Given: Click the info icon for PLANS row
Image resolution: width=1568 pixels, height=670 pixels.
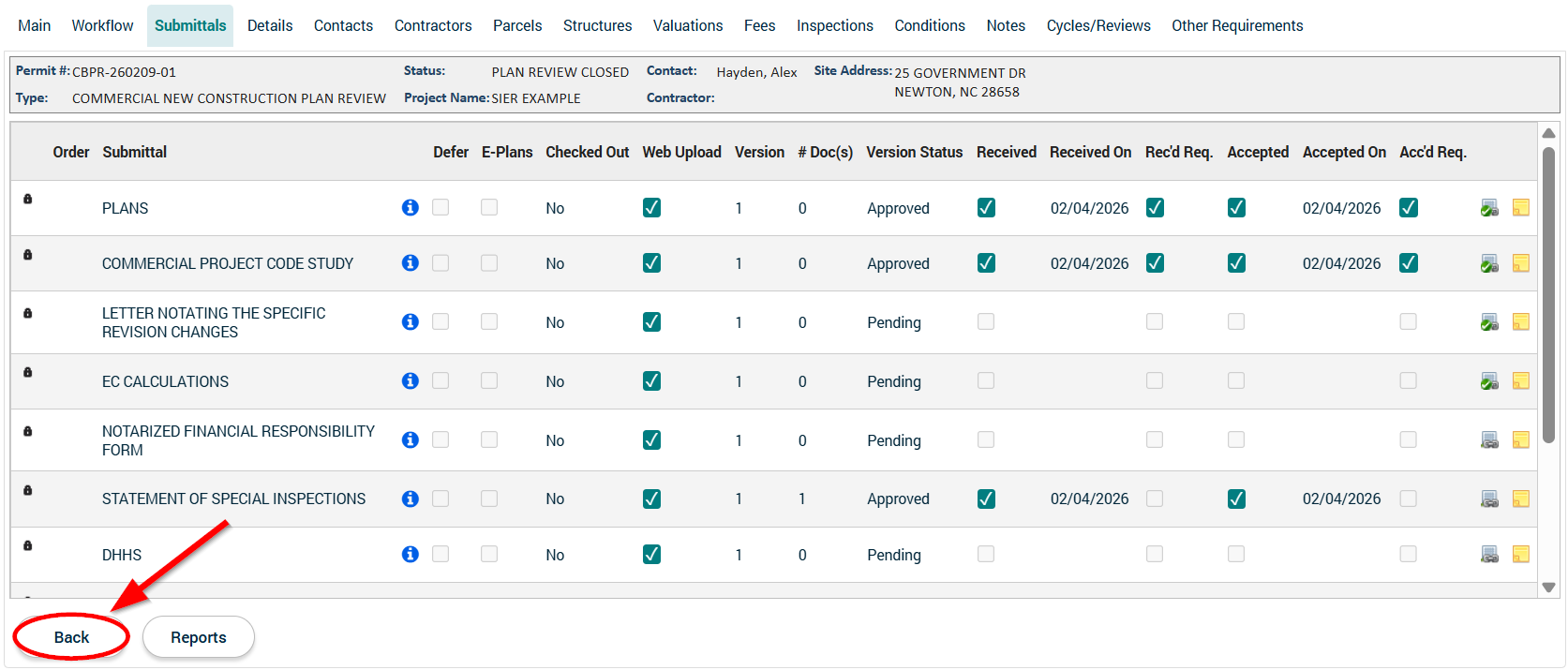Looking at the screenshot, I should click(410, 208).
